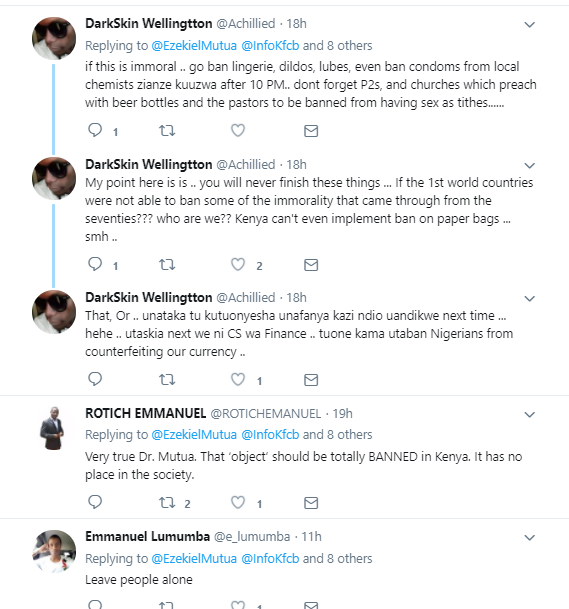Retweet the 'My point here is' tweet
This screenshot has width=569, height=609.
167,264
